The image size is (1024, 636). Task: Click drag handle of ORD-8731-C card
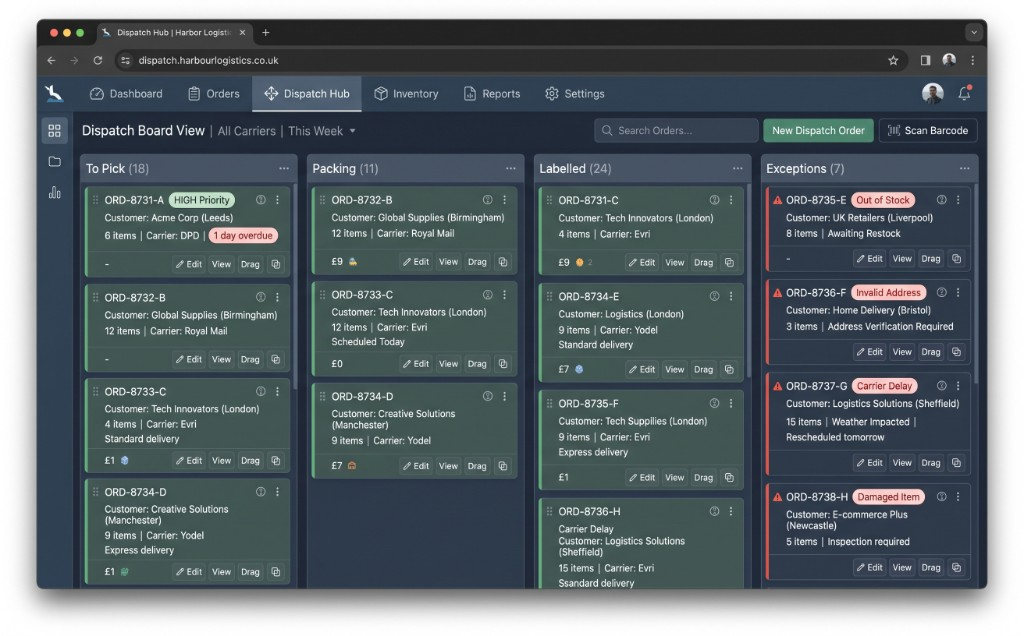point(549,200)
